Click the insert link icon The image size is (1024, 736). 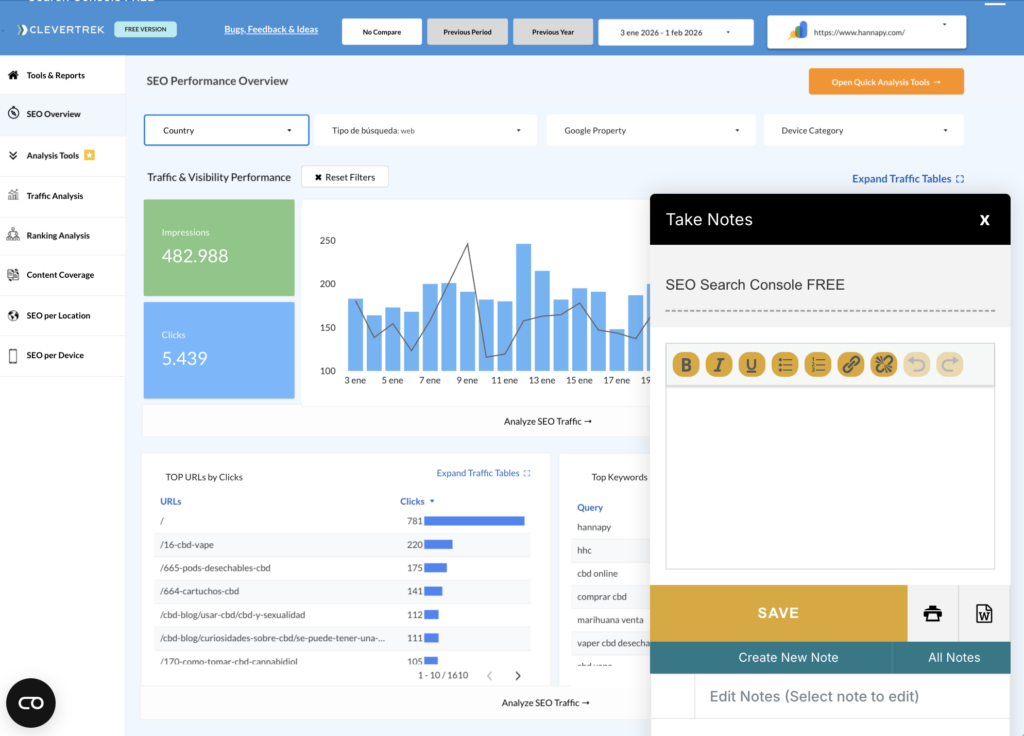pos(850,365)
